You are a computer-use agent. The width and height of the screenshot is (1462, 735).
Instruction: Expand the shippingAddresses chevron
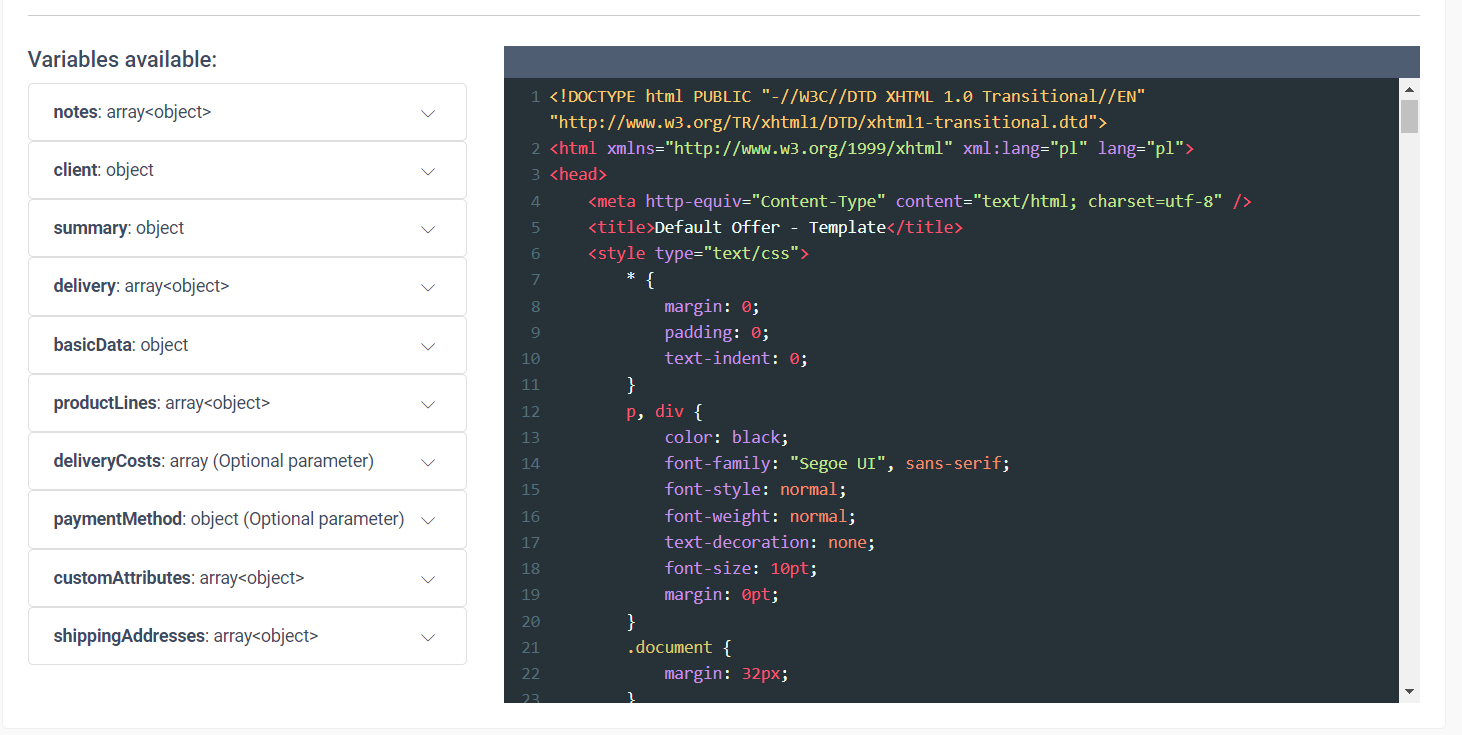[428, 637]
